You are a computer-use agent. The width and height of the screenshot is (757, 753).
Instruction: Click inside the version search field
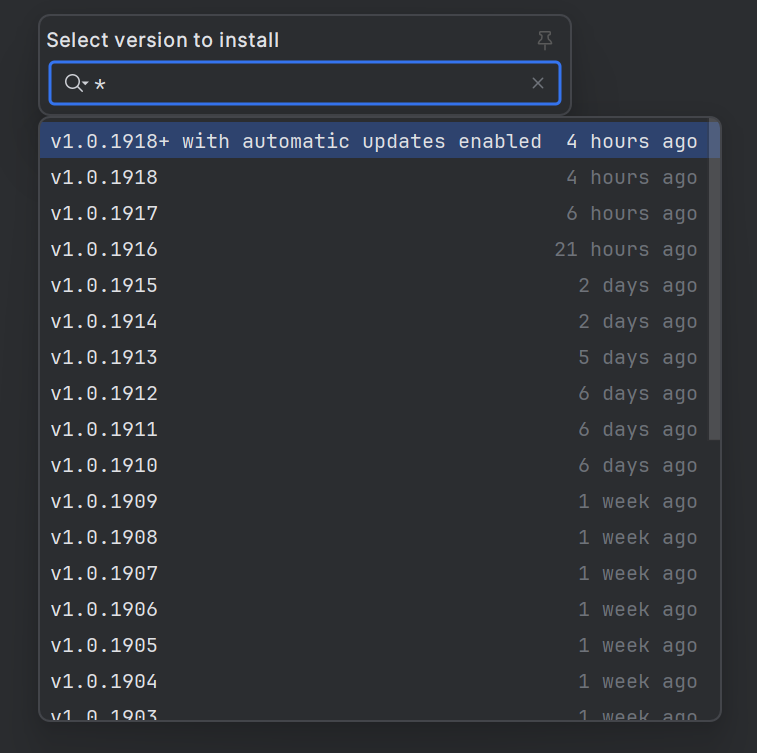tap(300, 83)
